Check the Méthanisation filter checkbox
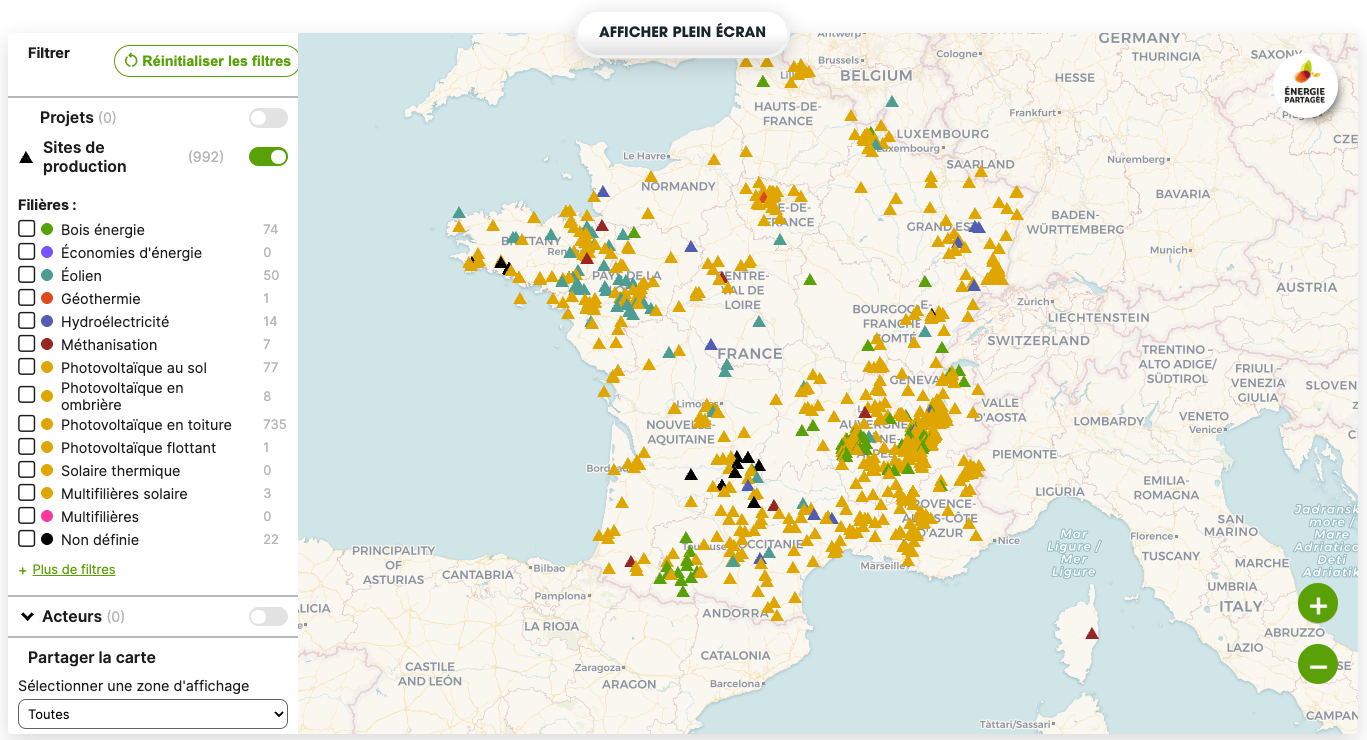Viewport: 1367px width, 740px height. coord(27,344)
